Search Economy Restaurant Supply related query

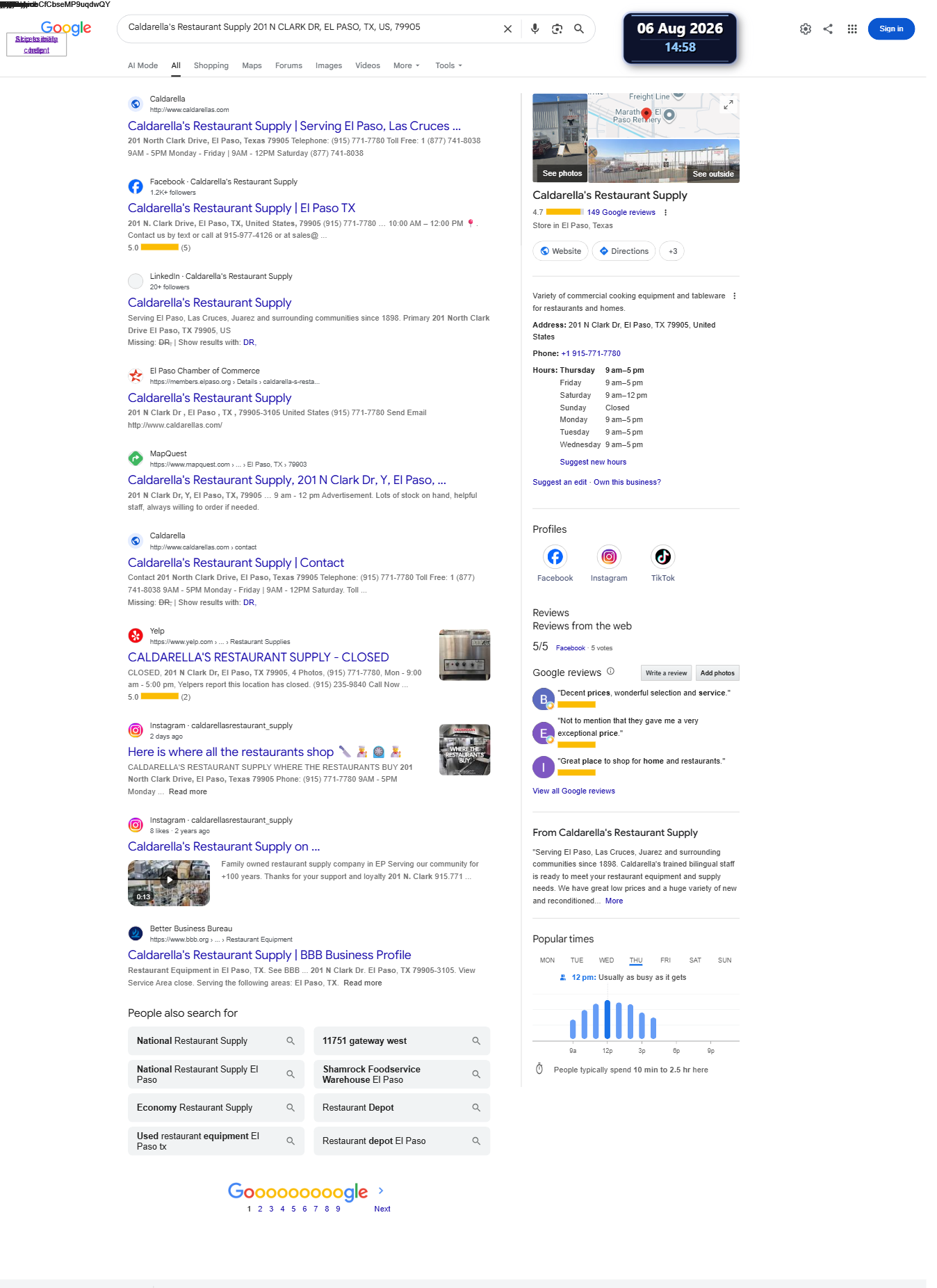tap(216, 1108)
